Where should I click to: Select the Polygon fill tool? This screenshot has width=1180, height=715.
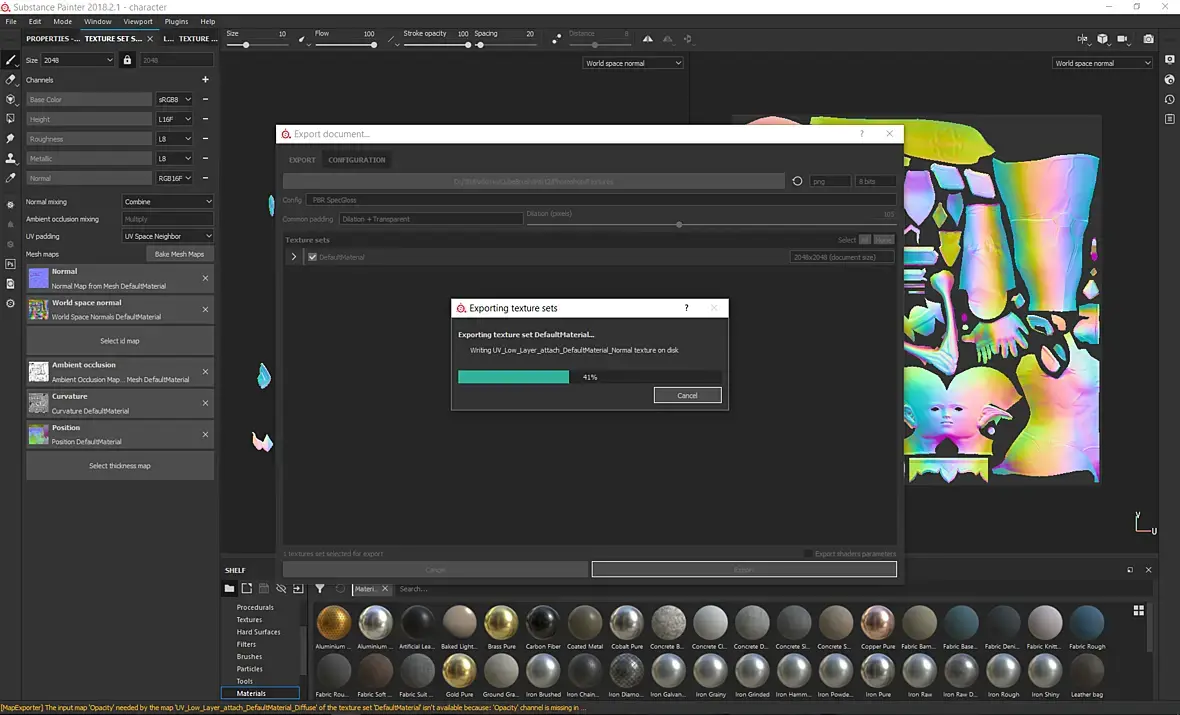[x=11, y=118]
